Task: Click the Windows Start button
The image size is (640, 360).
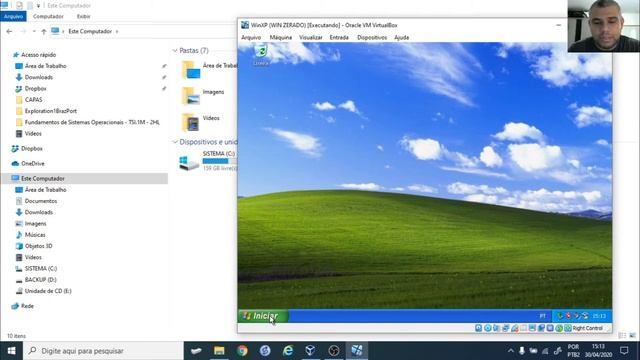Action: coord(11,351)
